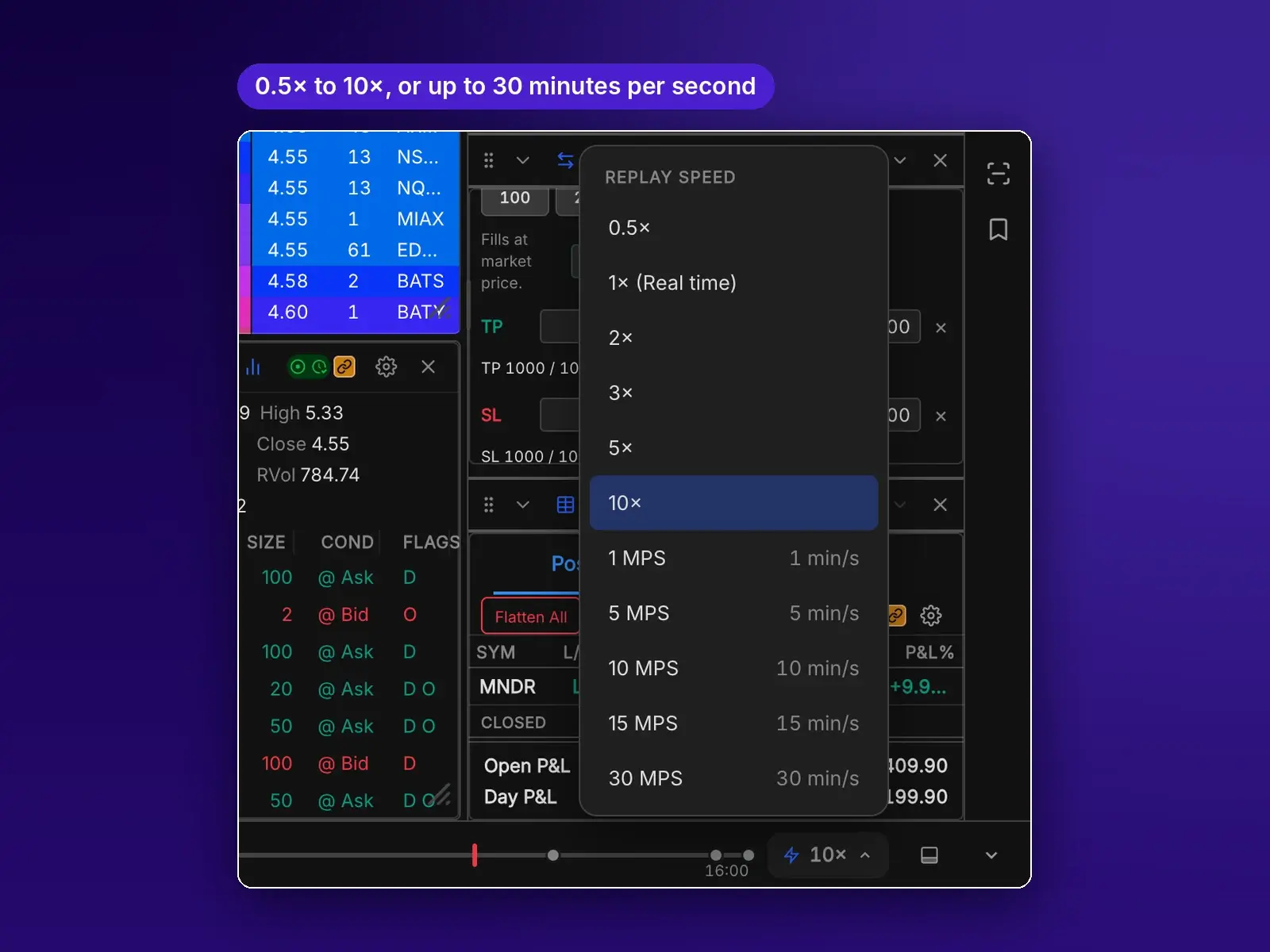Screen dimensions: 1270x952
Task: Close the time & sales panel
Action: (x=428, y=367)
